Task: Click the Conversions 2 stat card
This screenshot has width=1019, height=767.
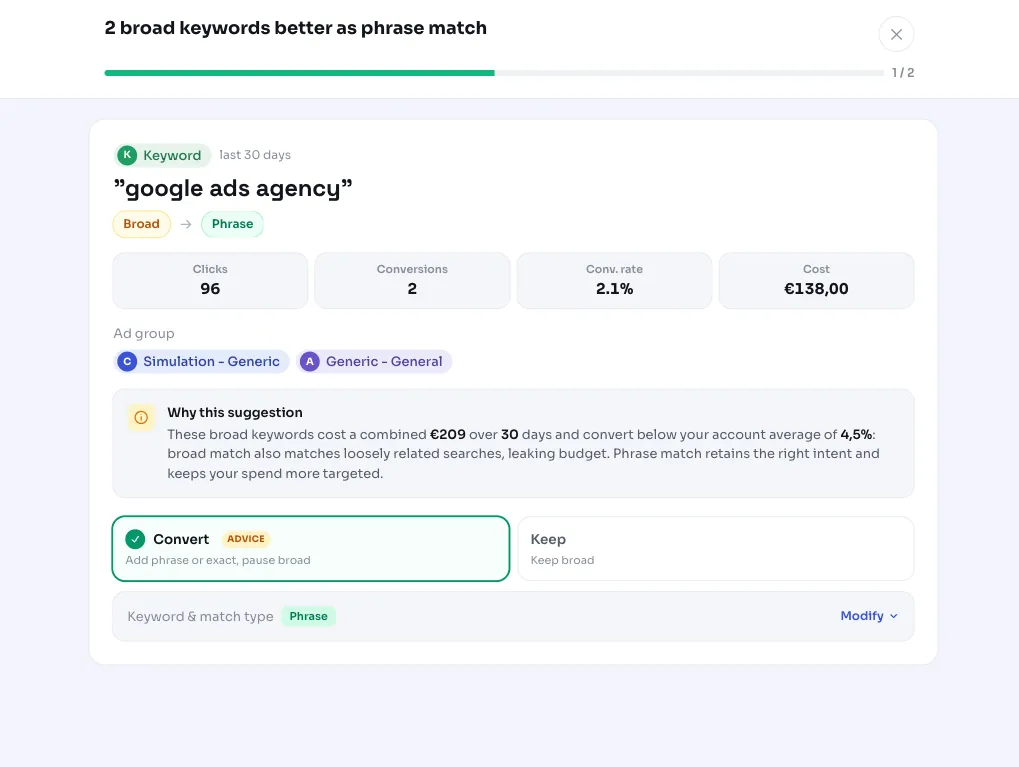Action: (x=412, y=280)
